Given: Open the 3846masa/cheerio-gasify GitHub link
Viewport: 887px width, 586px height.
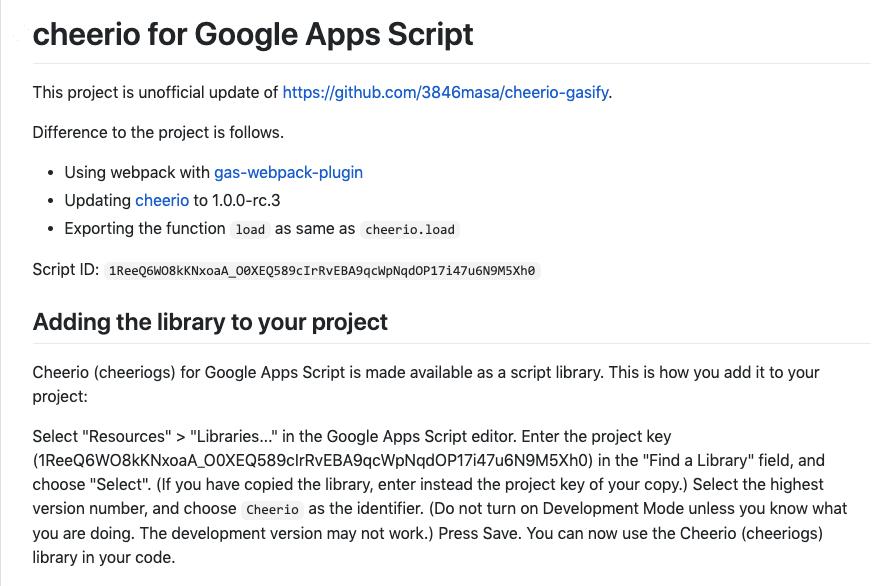Looking at the screenshot, I should (x=446, y=92).
